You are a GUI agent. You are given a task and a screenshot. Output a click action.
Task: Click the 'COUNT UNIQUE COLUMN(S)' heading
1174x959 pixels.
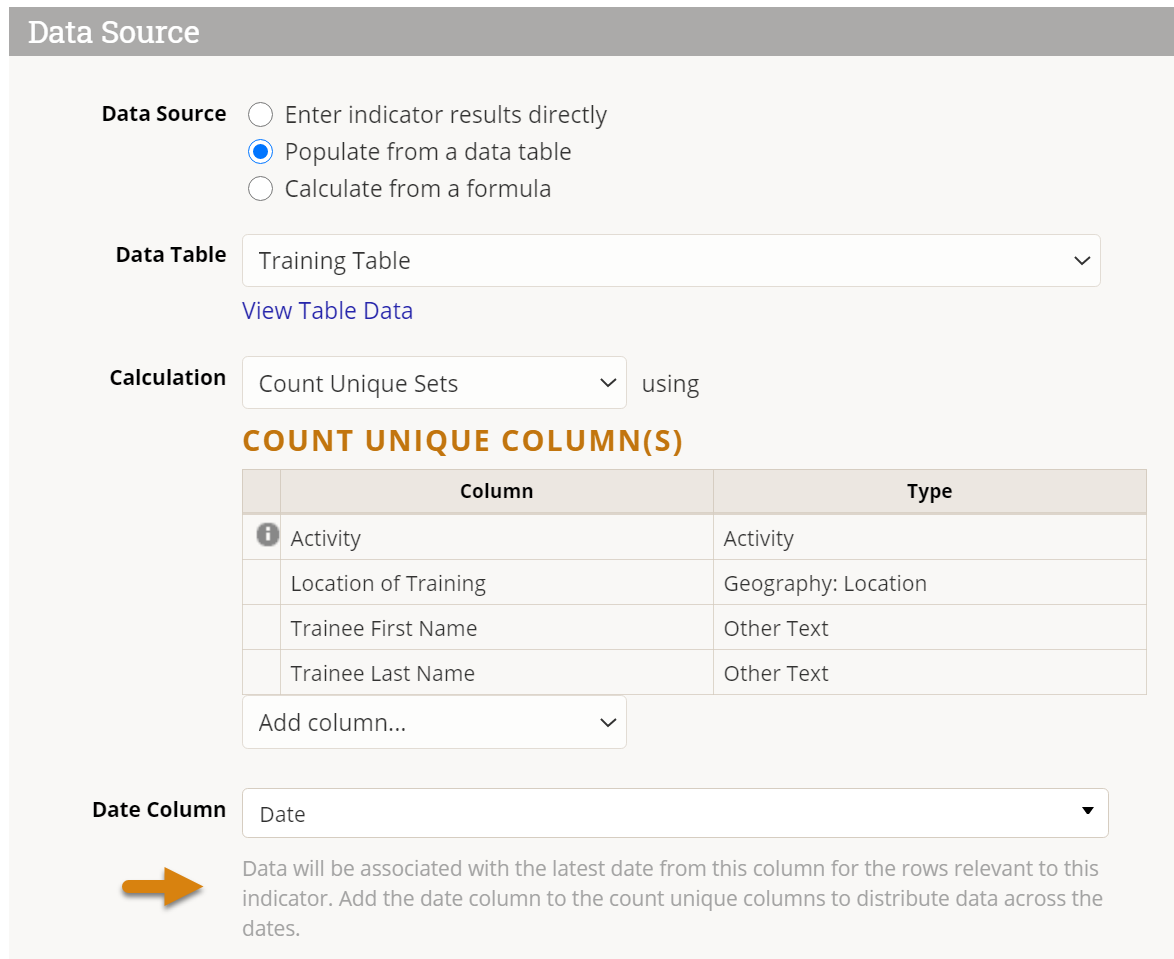pos(463,441)
